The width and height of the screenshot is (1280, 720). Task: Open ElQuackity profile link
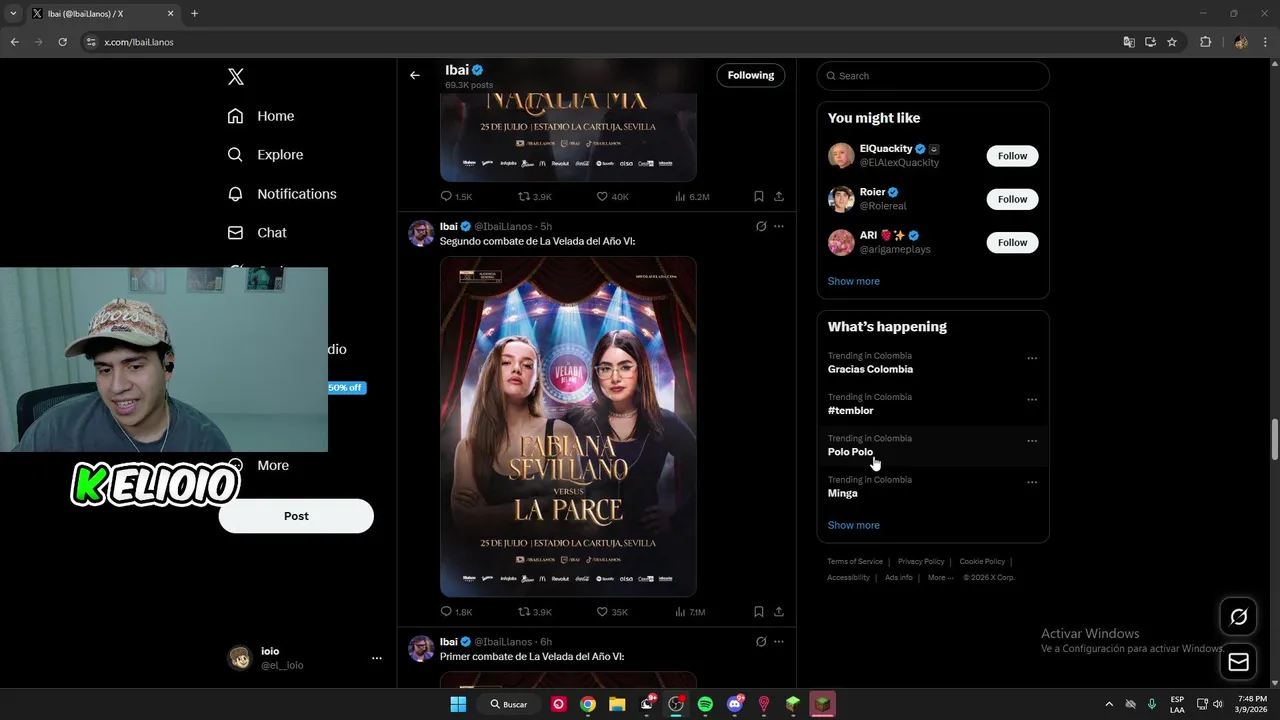click(886, 149)
